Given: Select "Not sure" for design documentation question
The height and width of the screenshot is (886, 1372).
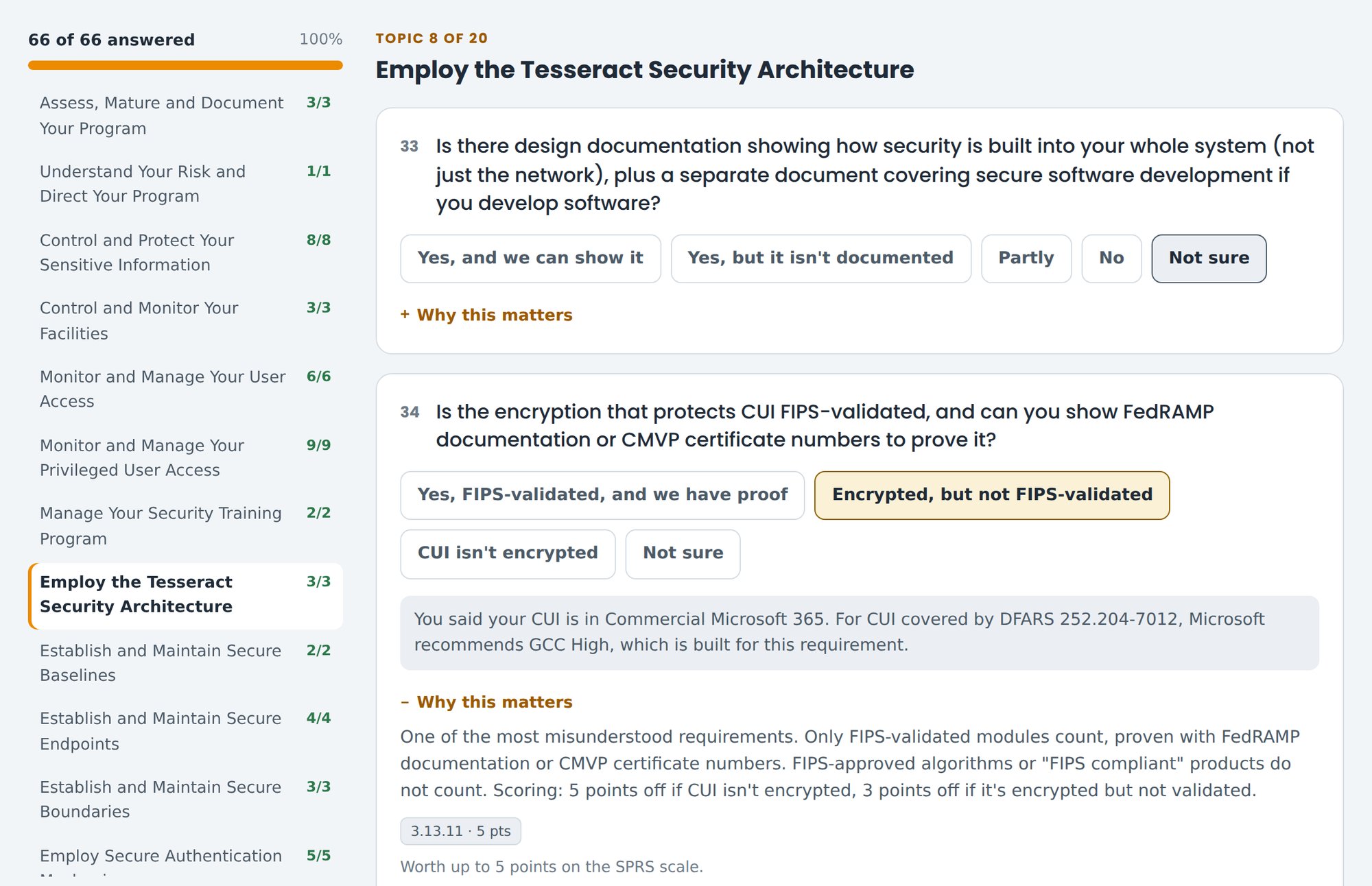Looking at the screenshot, I should (x=1209, y=259).
